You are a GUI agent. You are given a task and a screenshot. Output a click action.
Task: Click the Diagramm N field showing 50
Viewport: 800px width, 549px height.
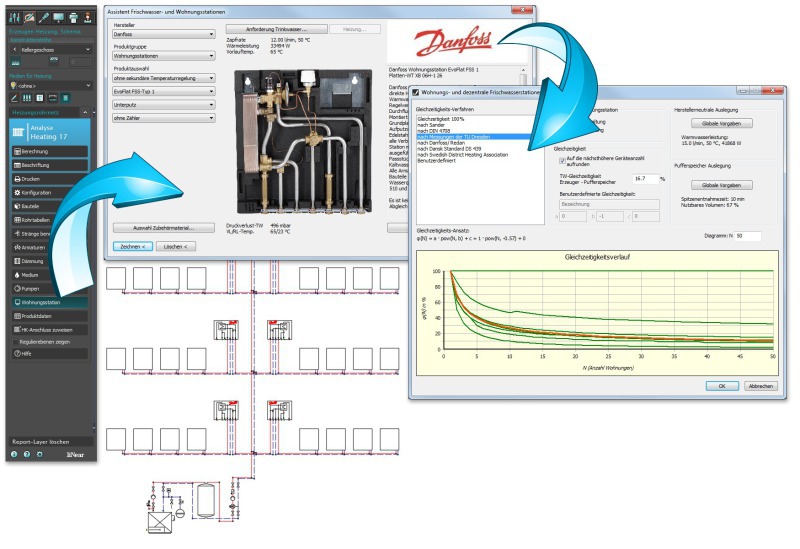tap(748, 236)
